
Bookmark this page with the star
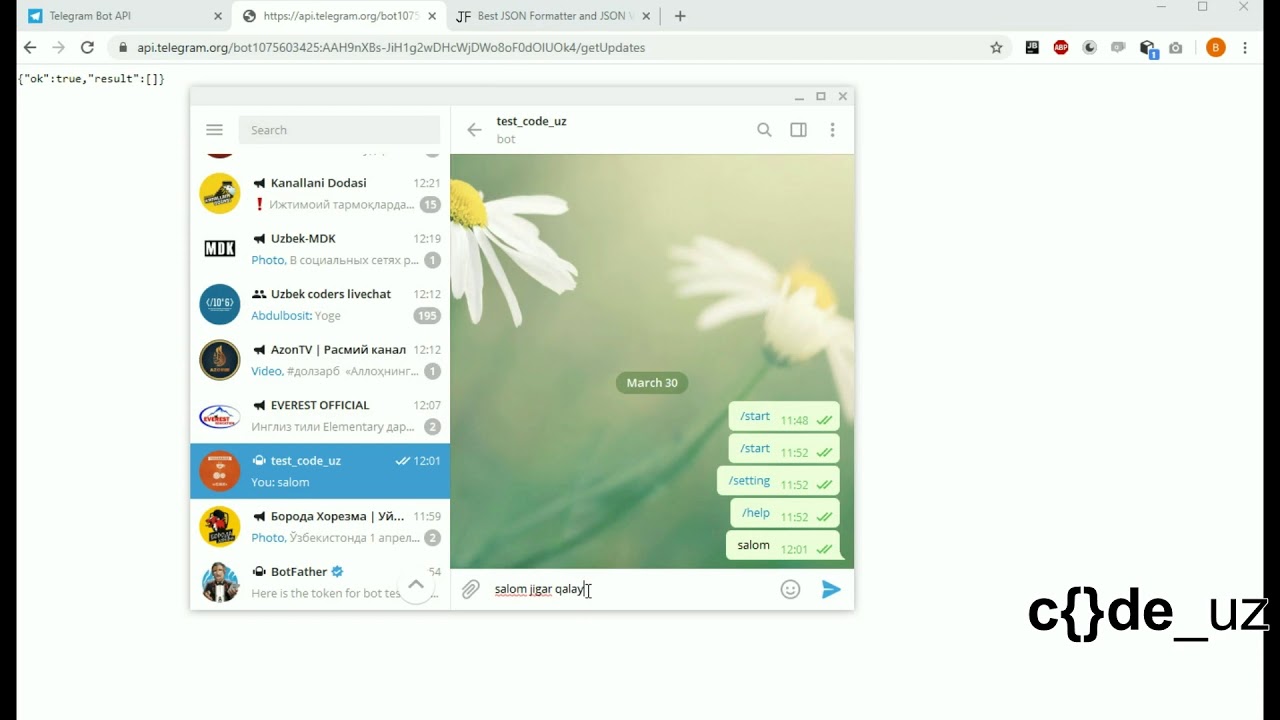[996, 47]
